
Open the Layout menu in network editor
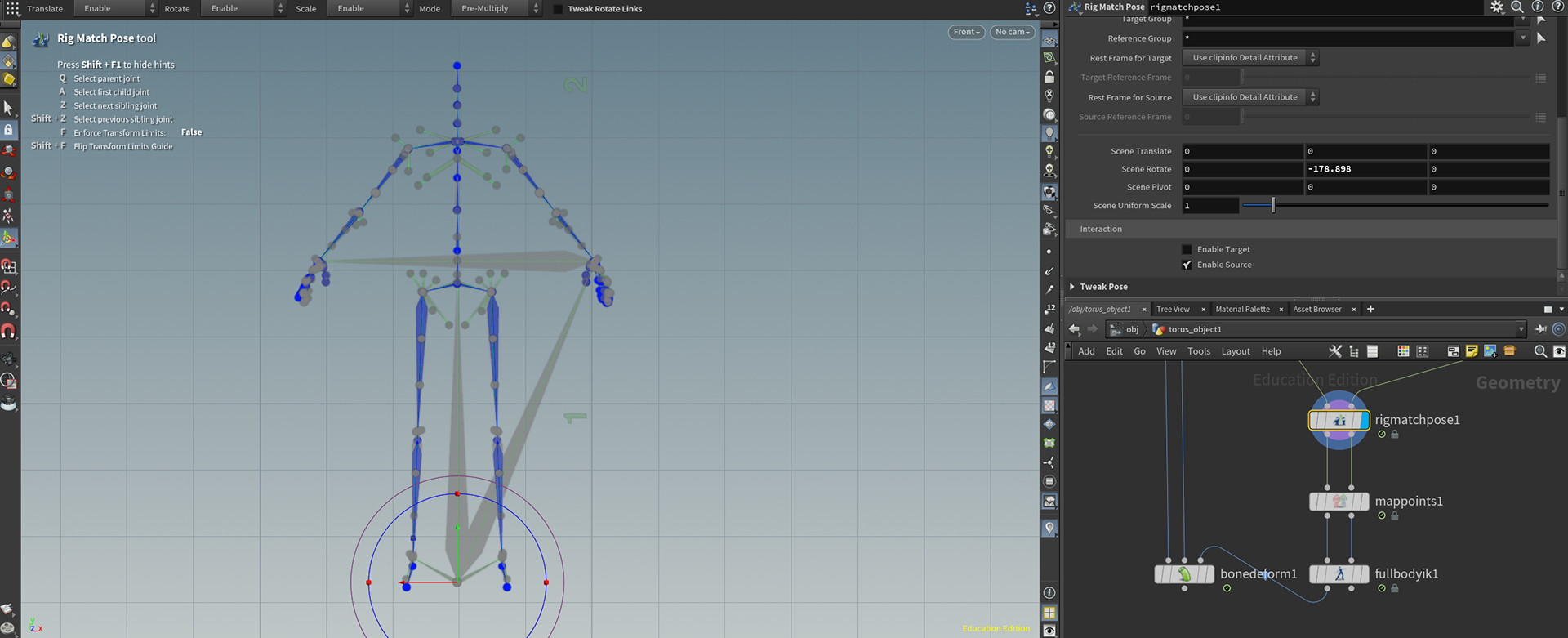point(1236,351)
